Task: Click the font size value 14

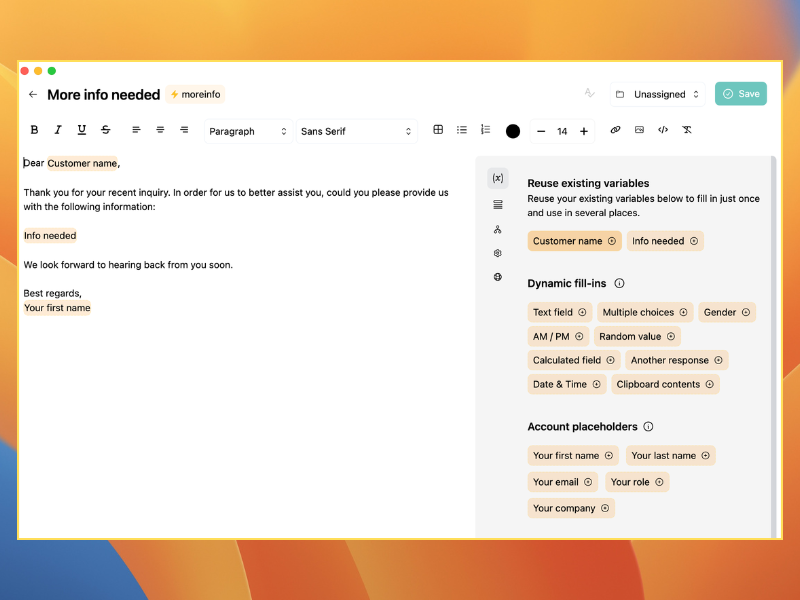Action: (x=562, y=132)
